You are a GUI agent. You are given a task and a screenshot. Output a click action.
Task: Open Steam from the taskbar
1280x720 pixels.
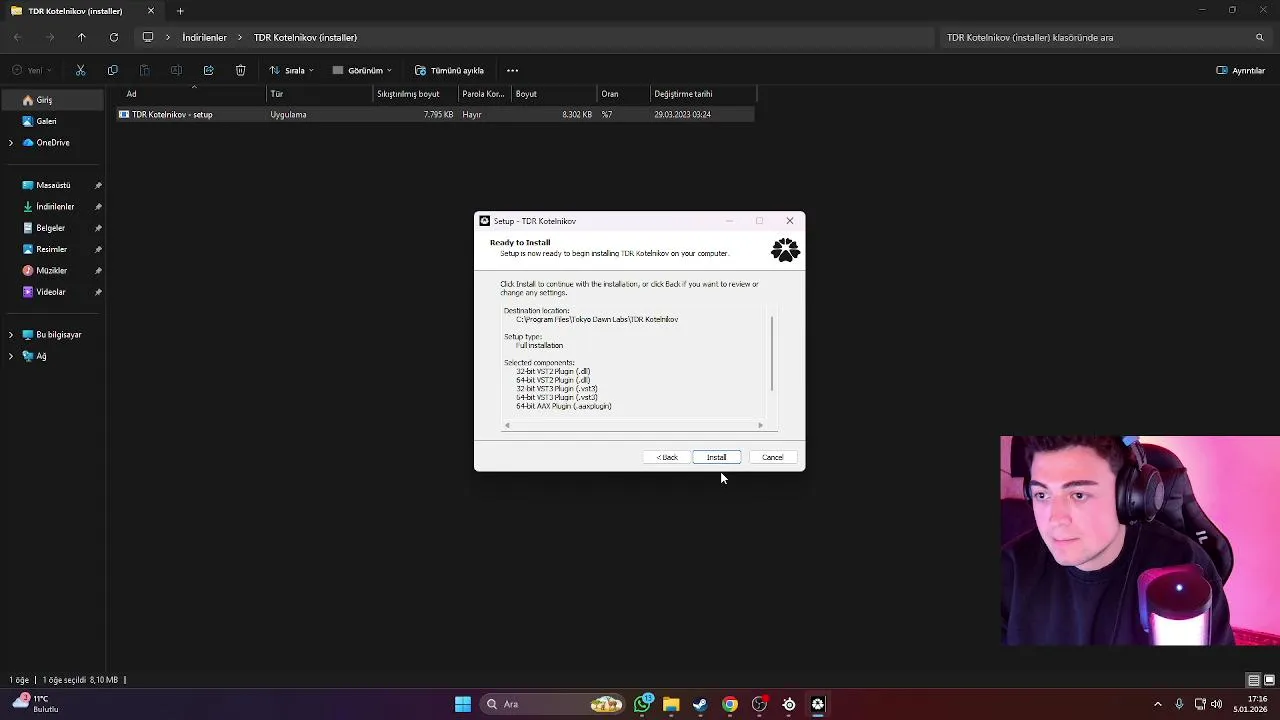click(x=700, y=704)
